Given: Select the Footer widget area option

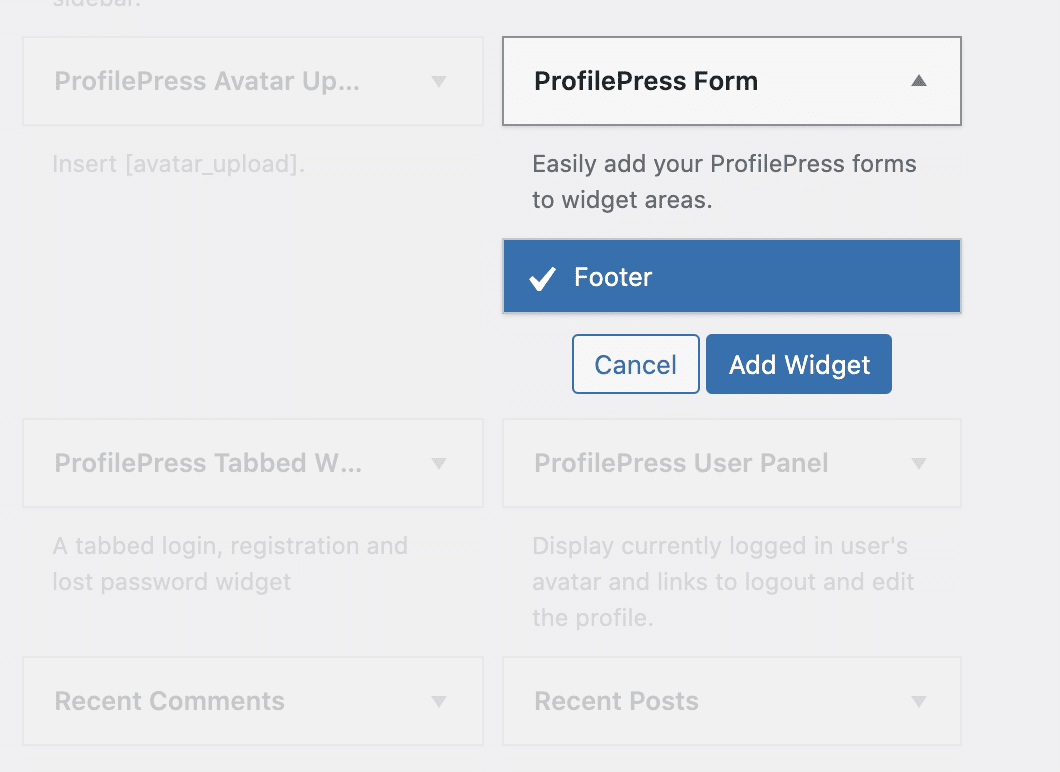Looking at the screenshot, I should click(x=731, y=276).
